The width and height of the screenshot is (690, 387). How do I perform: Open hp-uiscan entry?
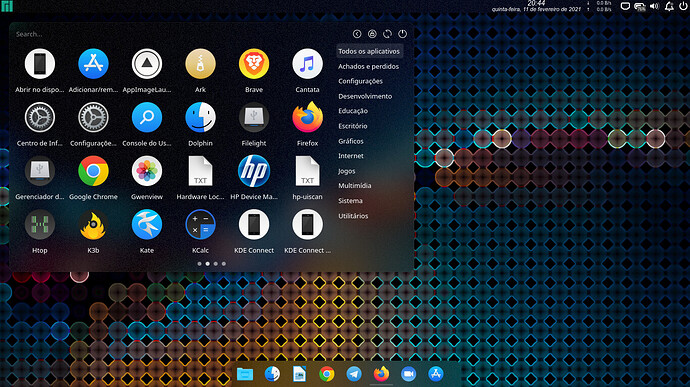[x=307, y=171]
